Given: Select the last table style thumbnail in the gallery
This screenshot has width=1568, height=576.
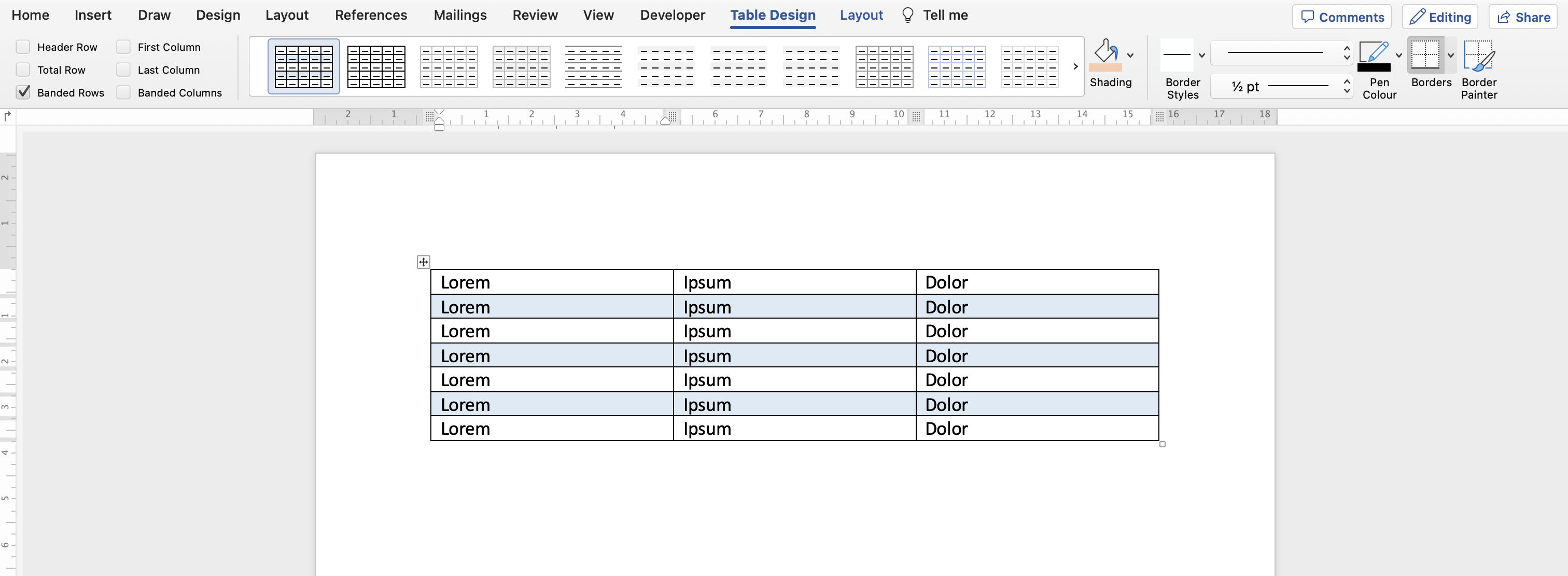Looking at the screenshot, I should [1029, 66].
